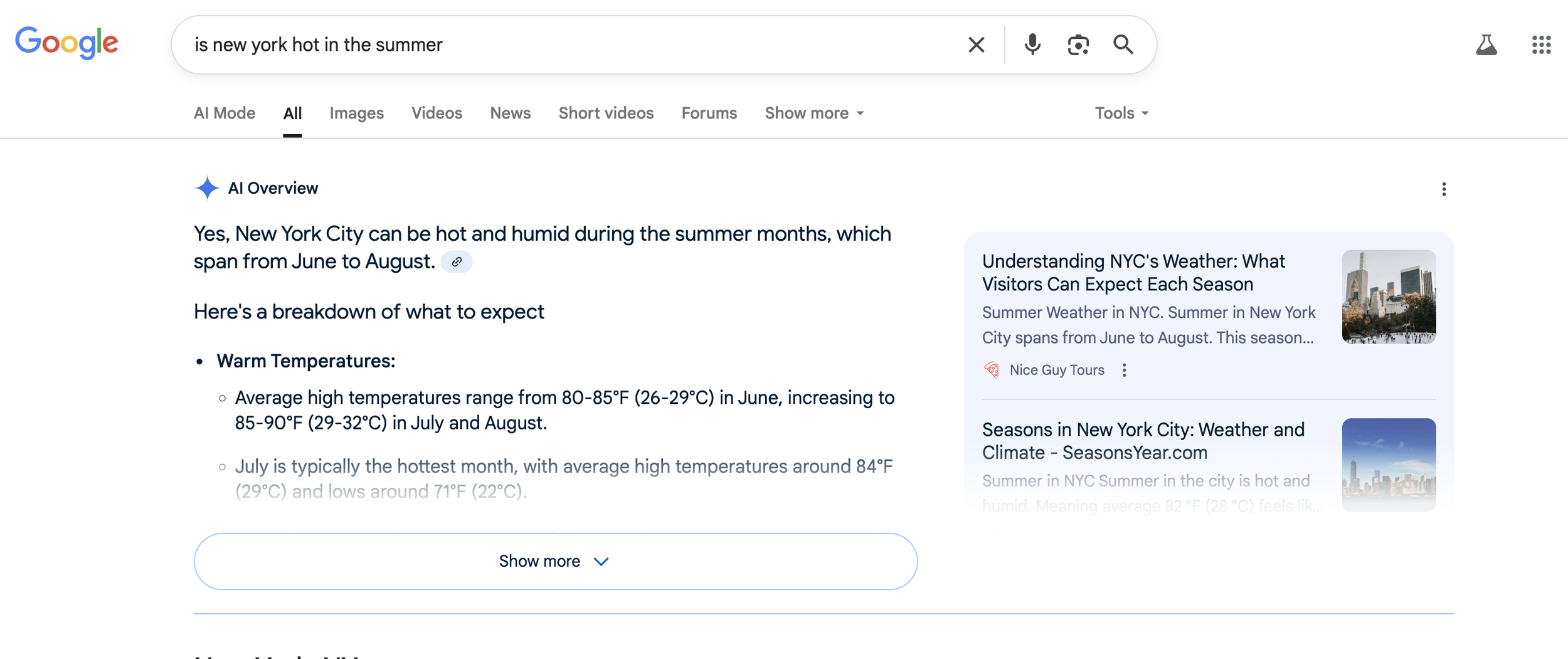
Task: Click the 'Yes, New York City can be hot' summary
Action: pos(543,247)
